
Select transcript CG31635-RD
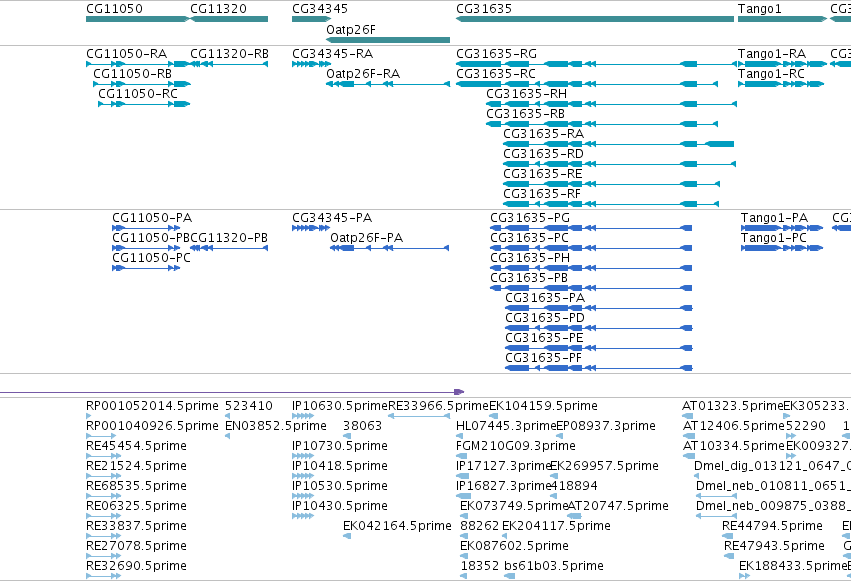coord(619,164)
